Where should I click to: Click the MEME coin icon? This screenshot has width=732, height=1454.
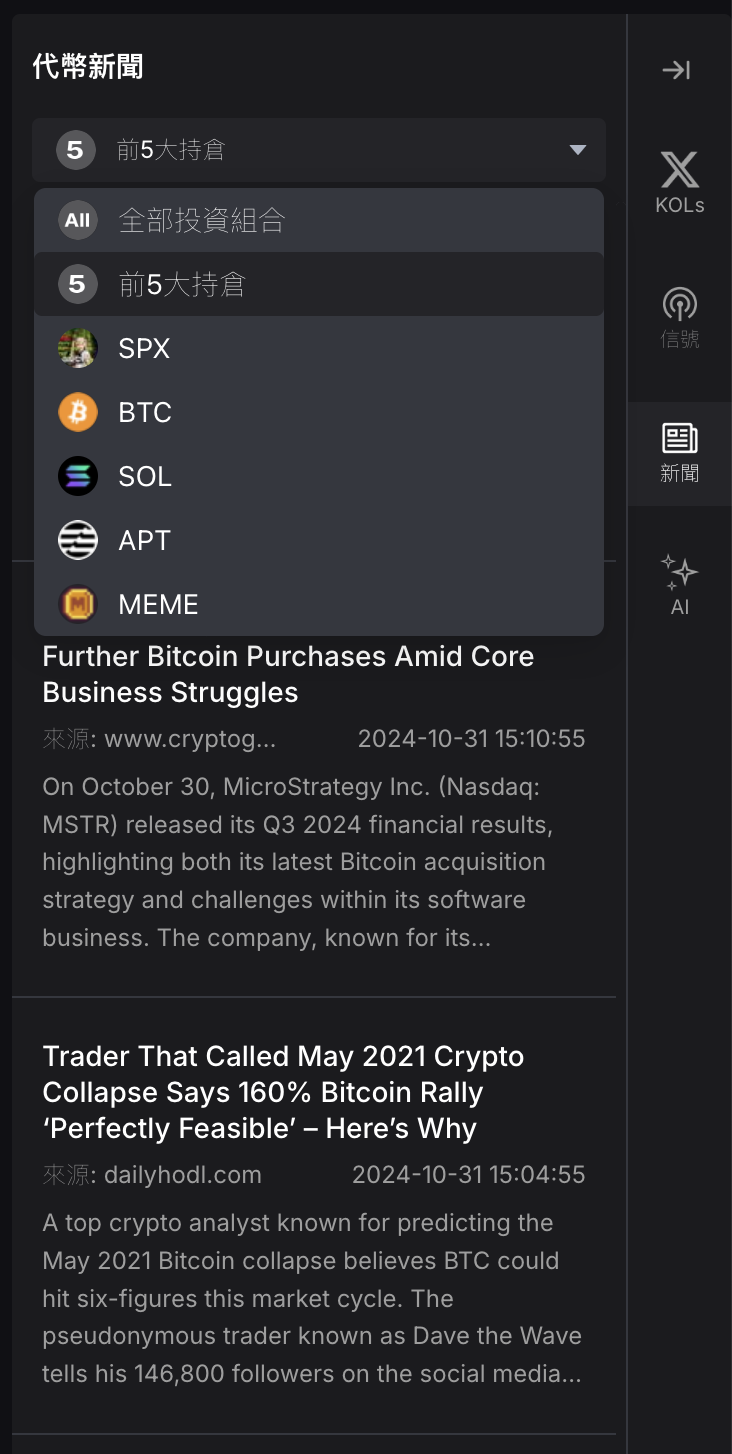pos(78,605)
